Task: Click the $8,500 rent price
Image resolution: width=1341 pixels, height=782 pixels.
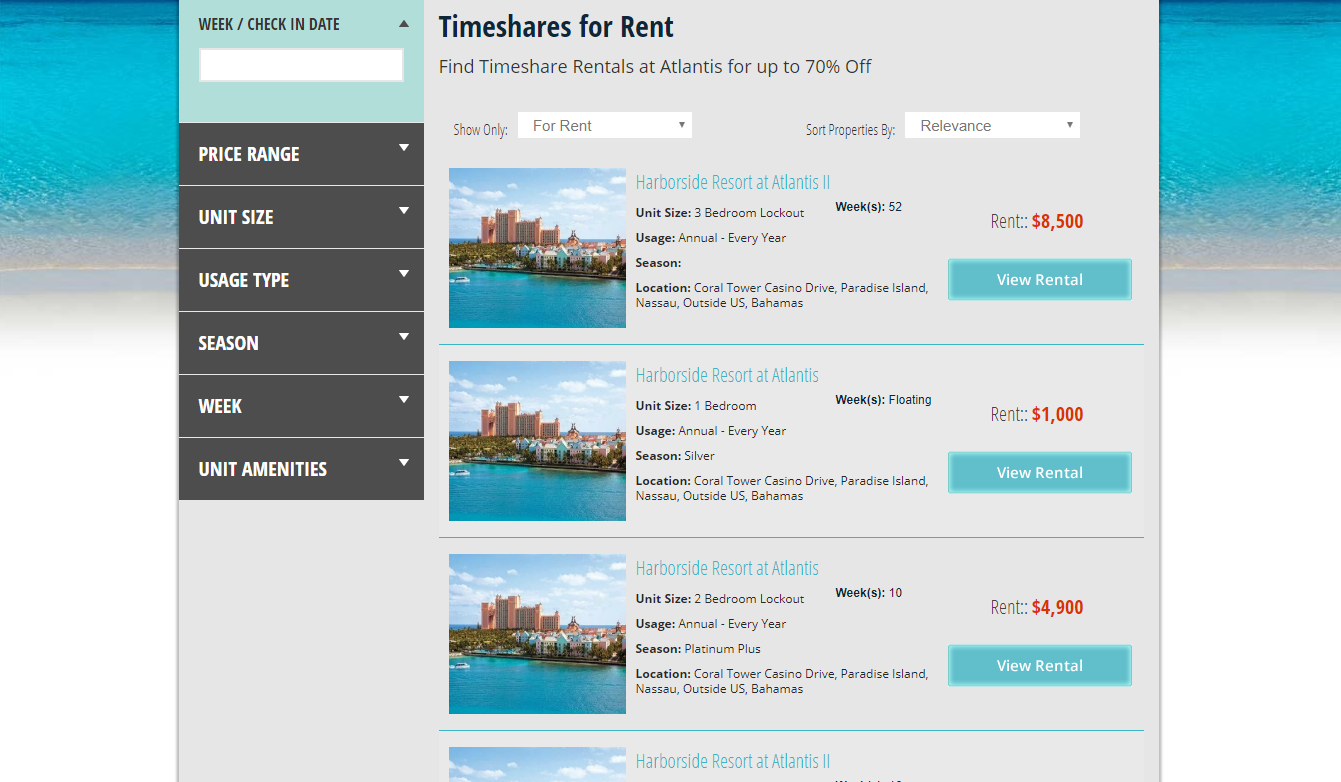Action: pos(1057,221)
